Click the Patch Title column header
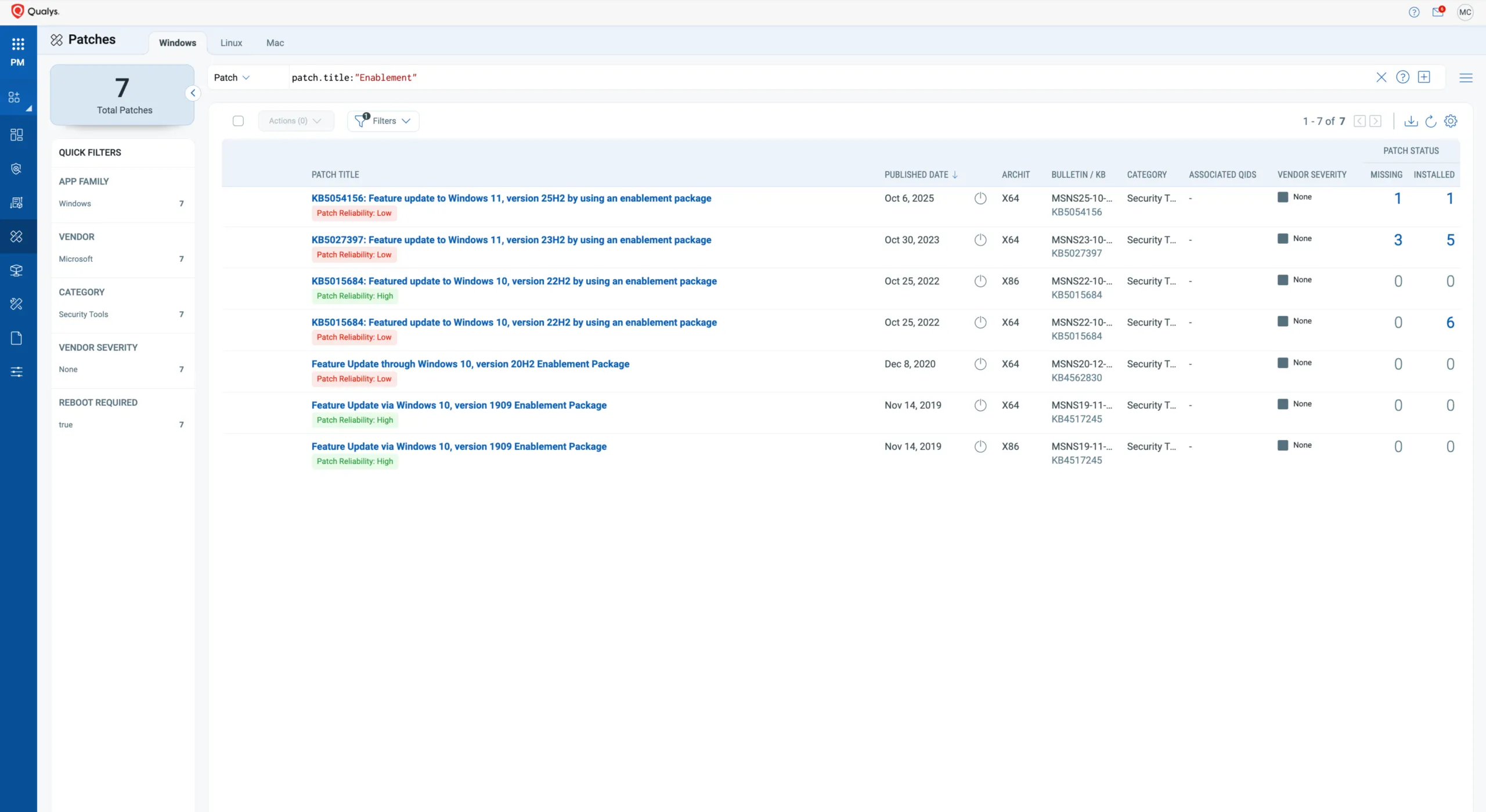1486x812 pixels. [x=335, y=175]
